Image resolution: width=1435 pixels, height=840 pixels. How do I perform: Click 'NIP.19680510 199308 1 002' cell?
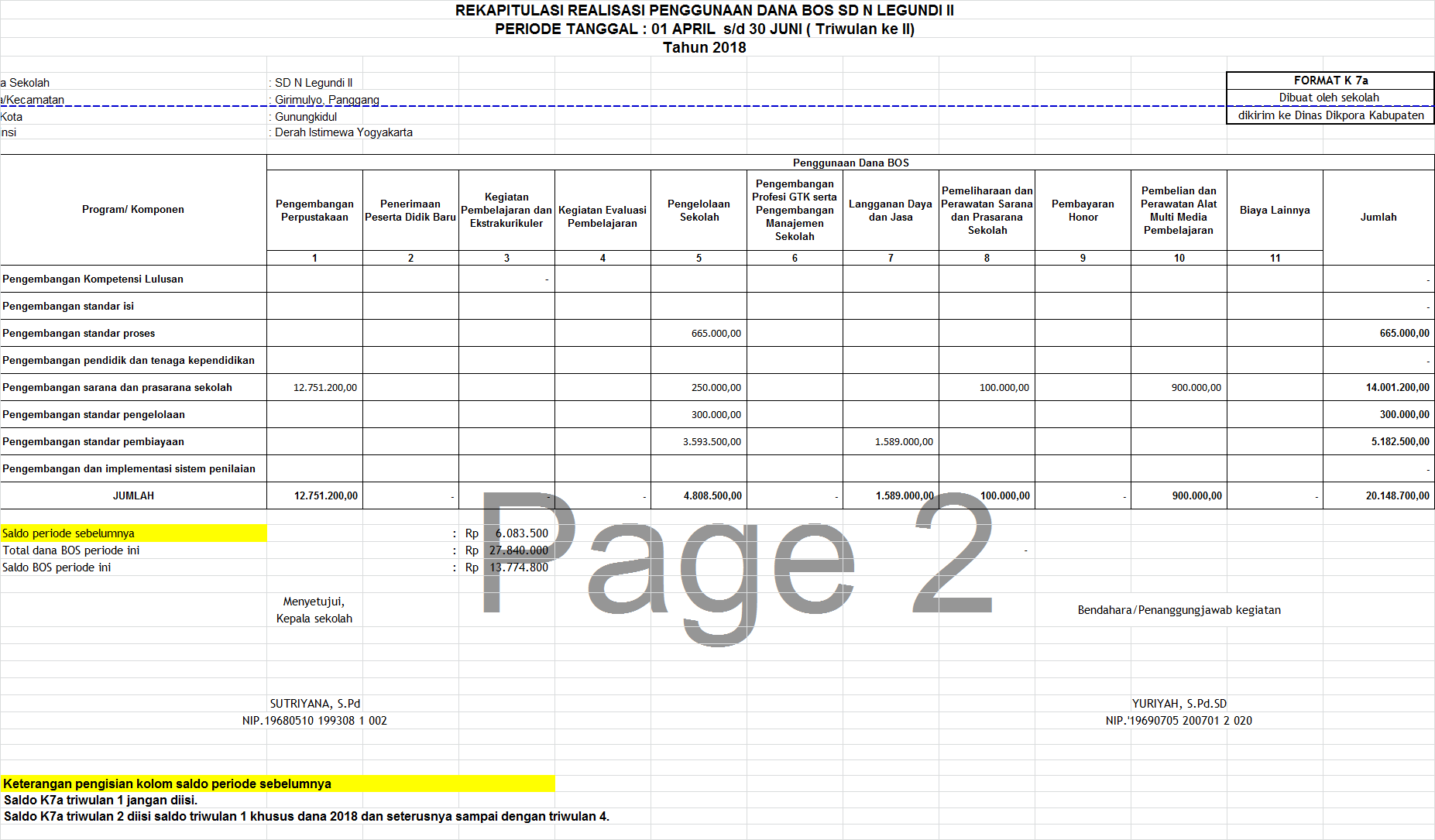(314, 721)
